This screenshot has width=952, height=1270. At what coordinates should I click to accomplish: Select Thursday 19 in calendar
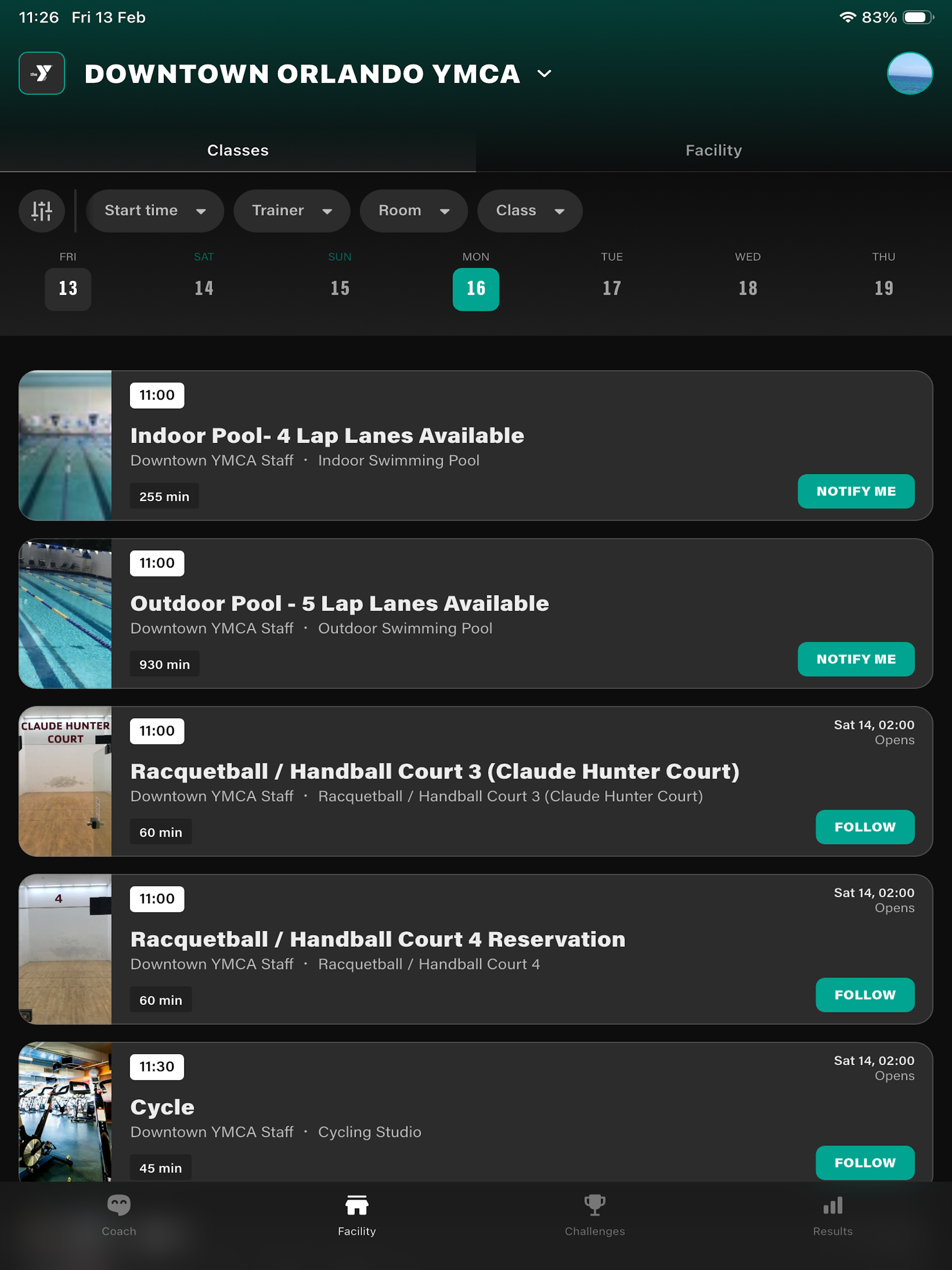[884, 289]
